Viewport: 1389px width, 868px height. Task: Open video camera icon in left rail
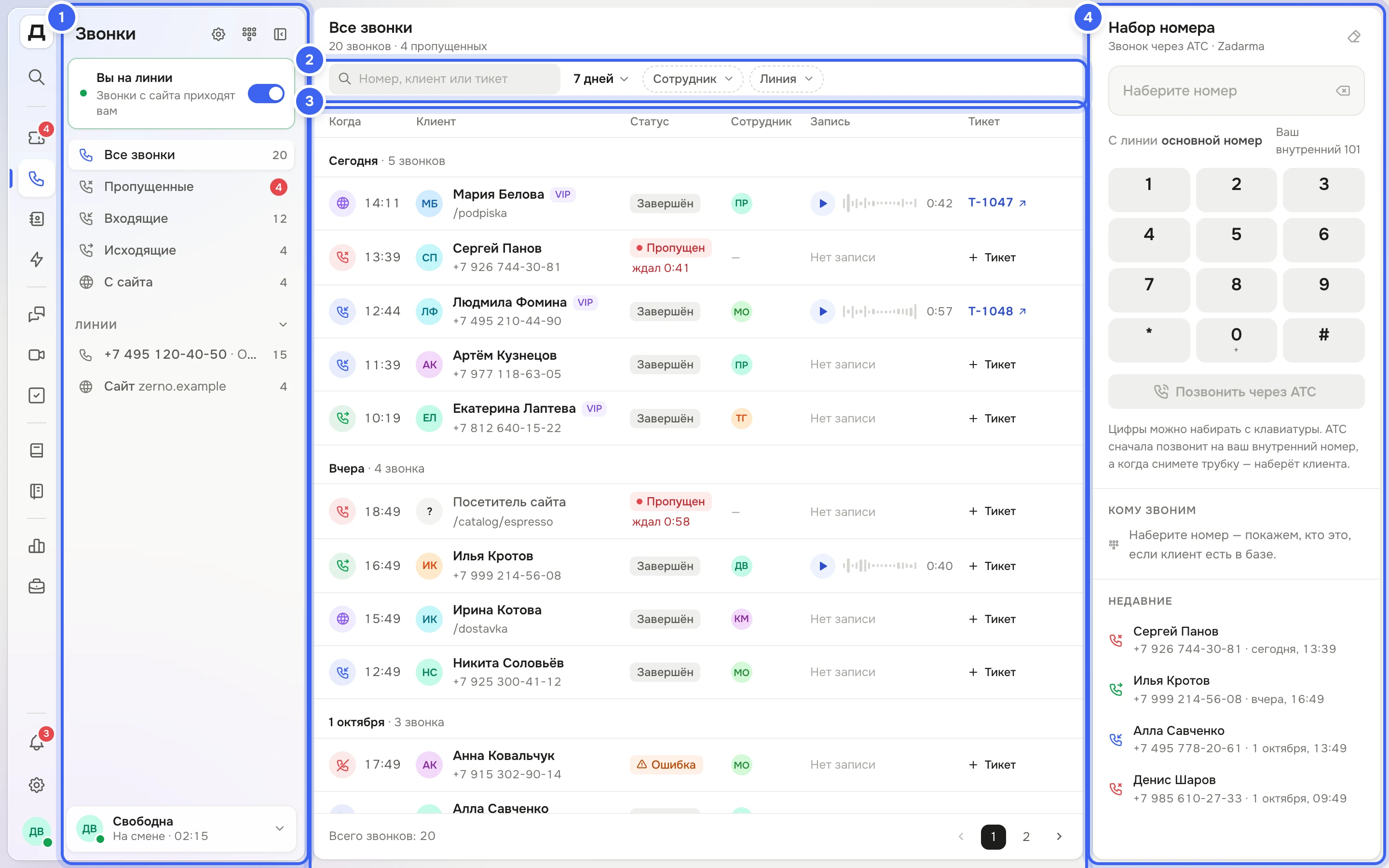[37, 355]
